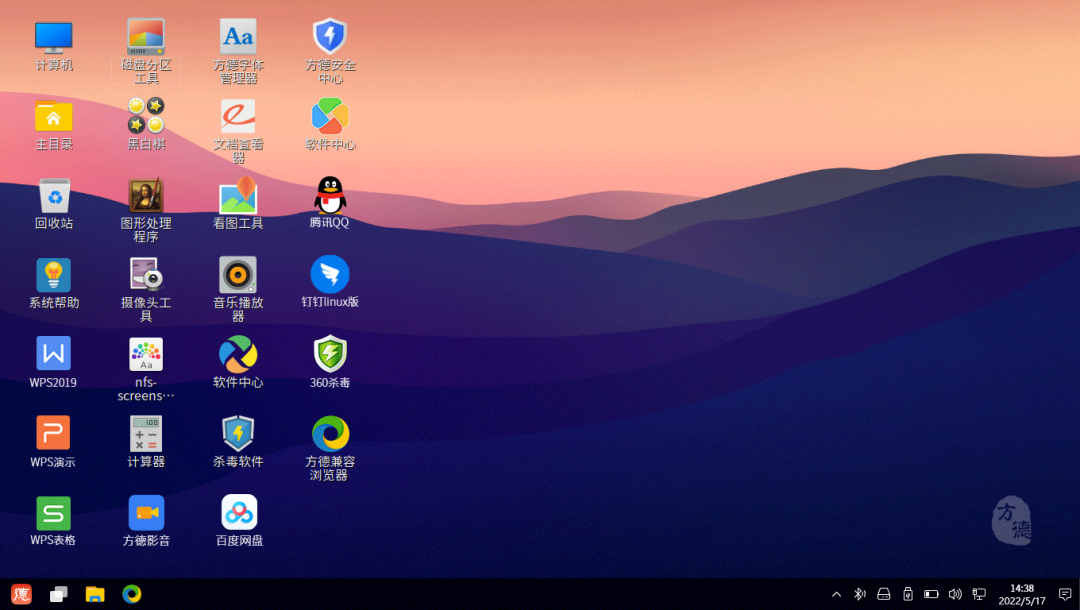Image resolution: width=1080 pixels, height=610 pixels.
Task: Open file manager from the taskbar
Action: pos(95,594)
